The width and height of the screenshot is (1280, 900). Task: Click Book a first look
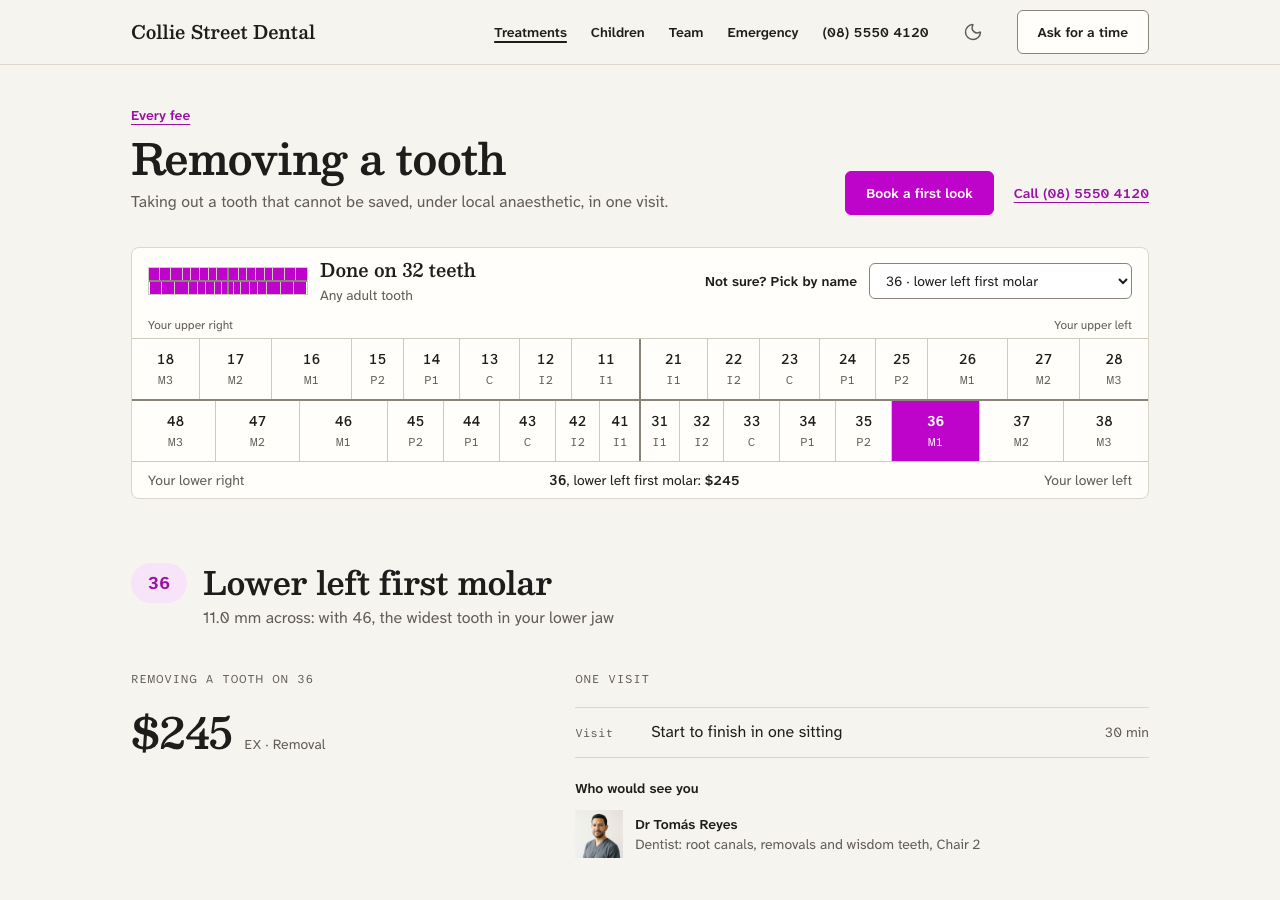coord(919,193)
